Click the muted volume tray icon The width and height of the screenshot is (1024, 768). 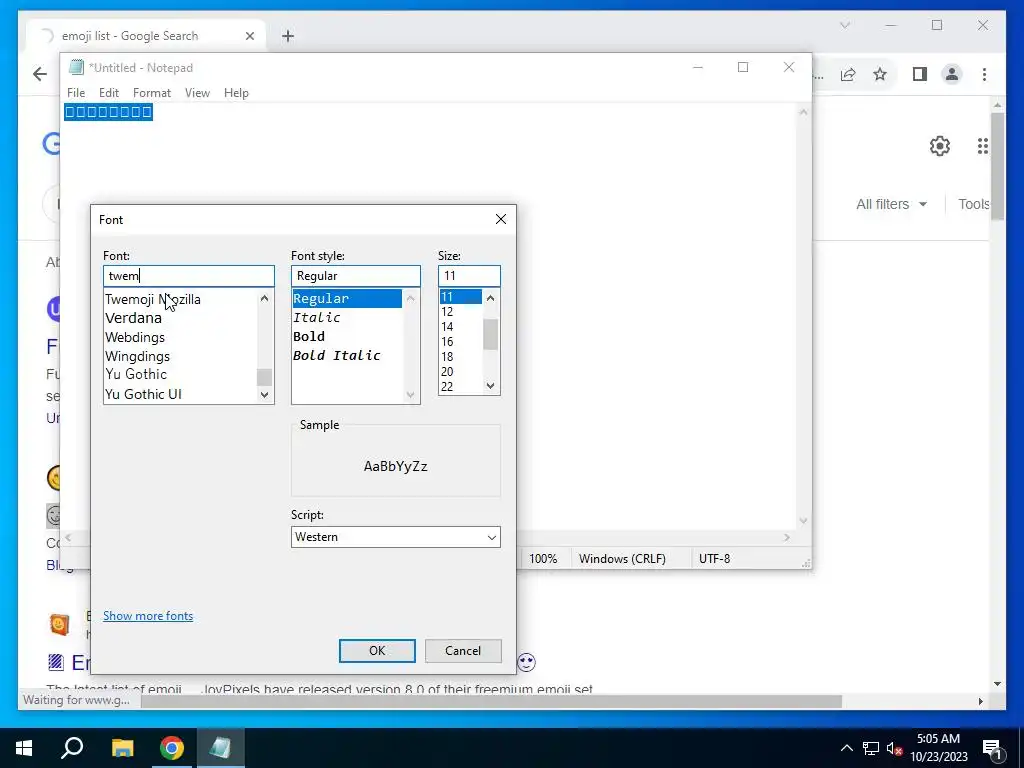(895, 748)
